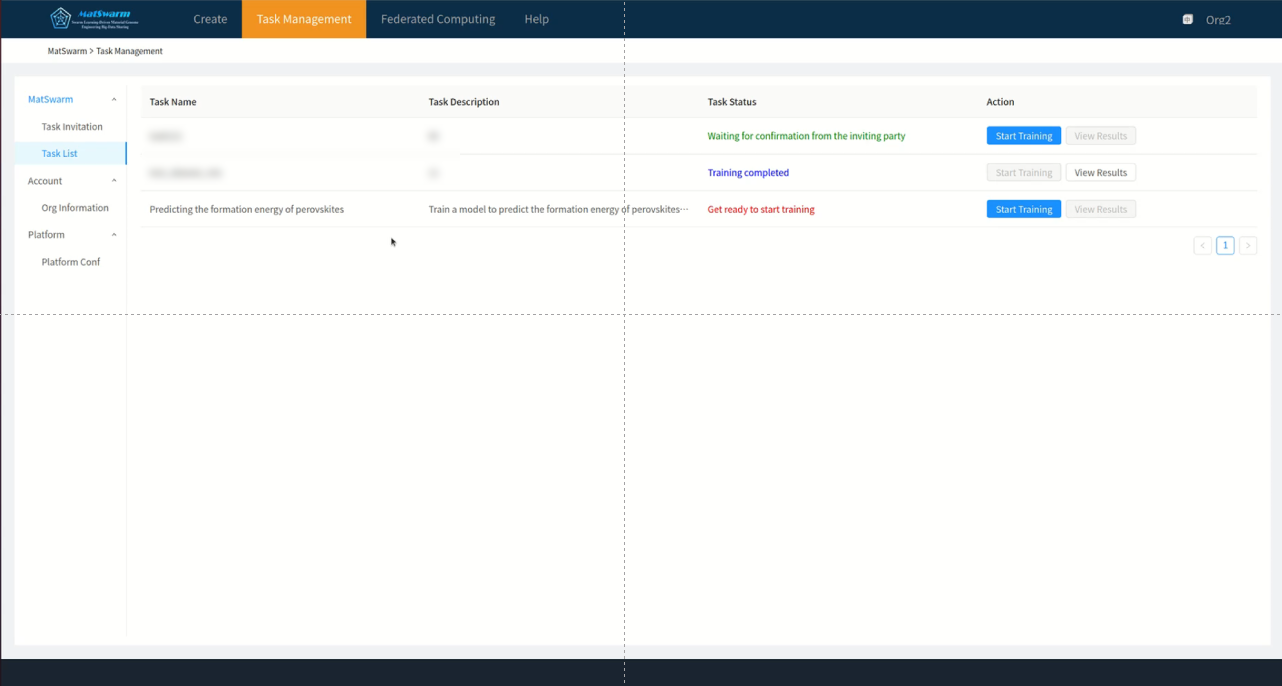View Results for perovskites task
The width and height of the screenshot is (1282, 686).
point(1101,209)
